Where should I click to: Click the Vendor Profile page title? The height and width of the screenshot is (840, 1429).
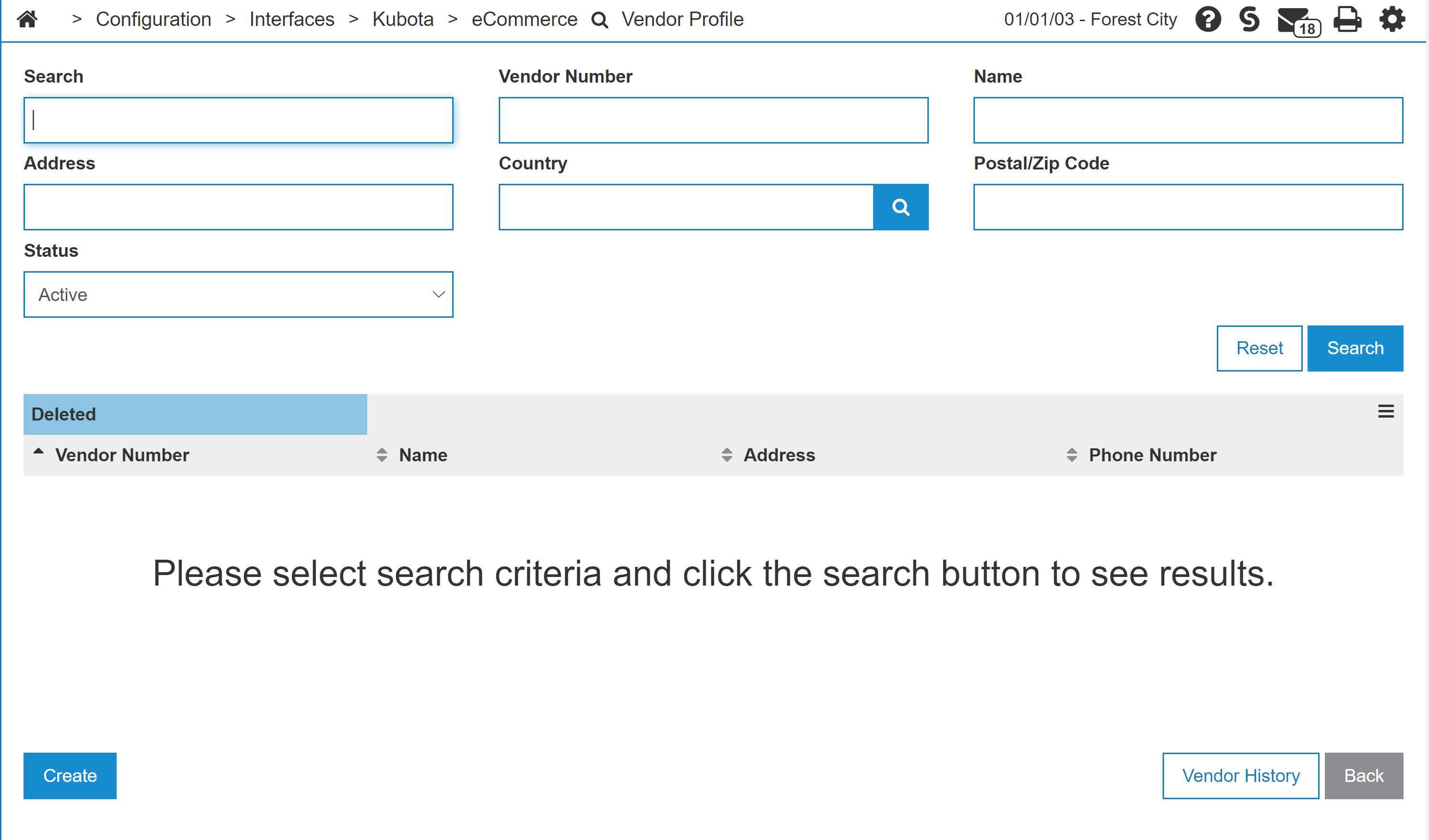682,19
